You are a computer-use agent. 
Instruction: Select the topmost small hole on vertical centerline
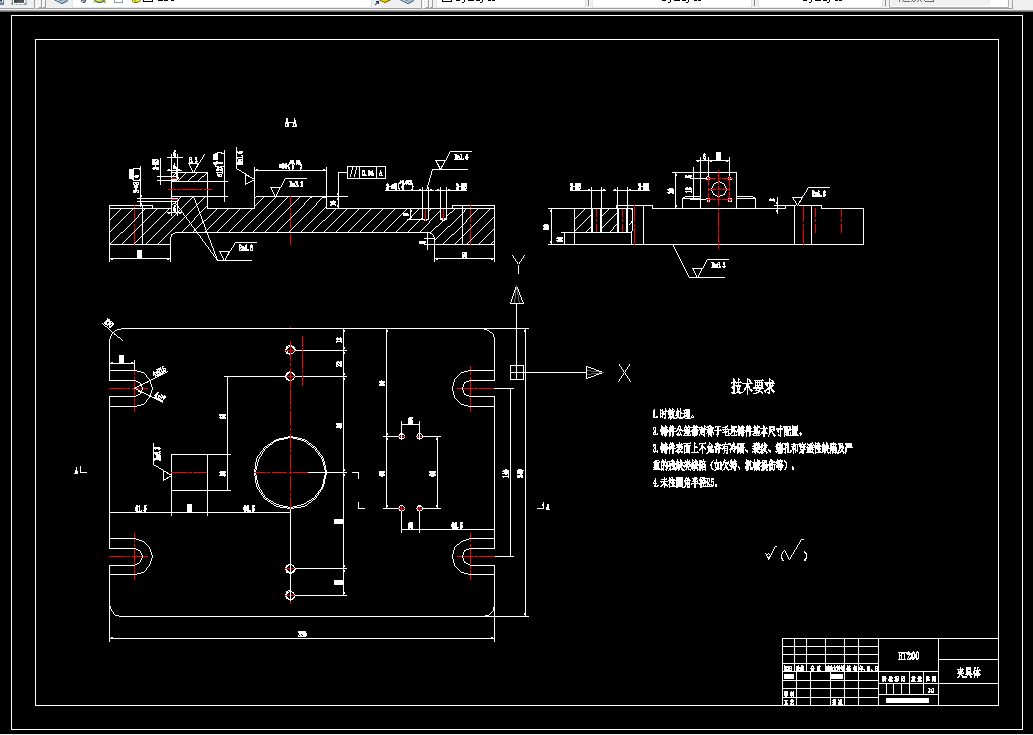(x=291, y=349)
